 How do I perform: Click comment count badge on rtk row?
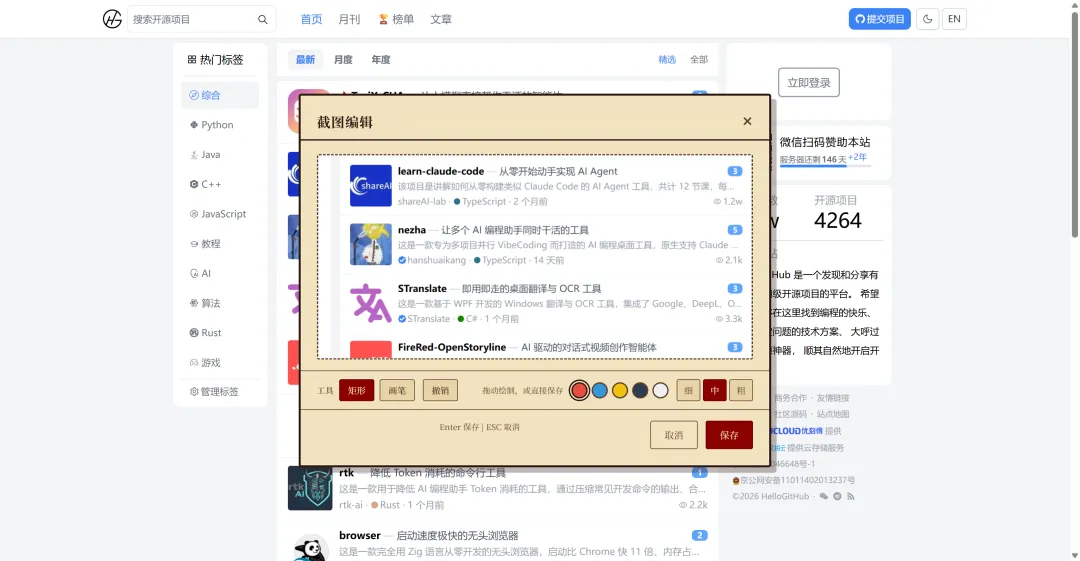[700, 473]
